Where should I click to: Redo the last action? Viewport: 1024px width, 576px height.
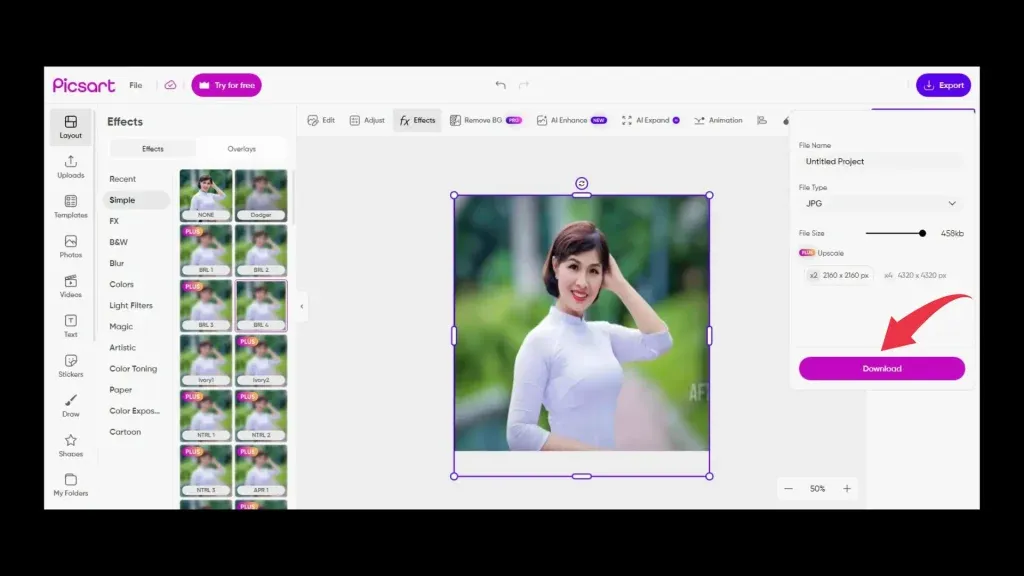click(524, 84)
